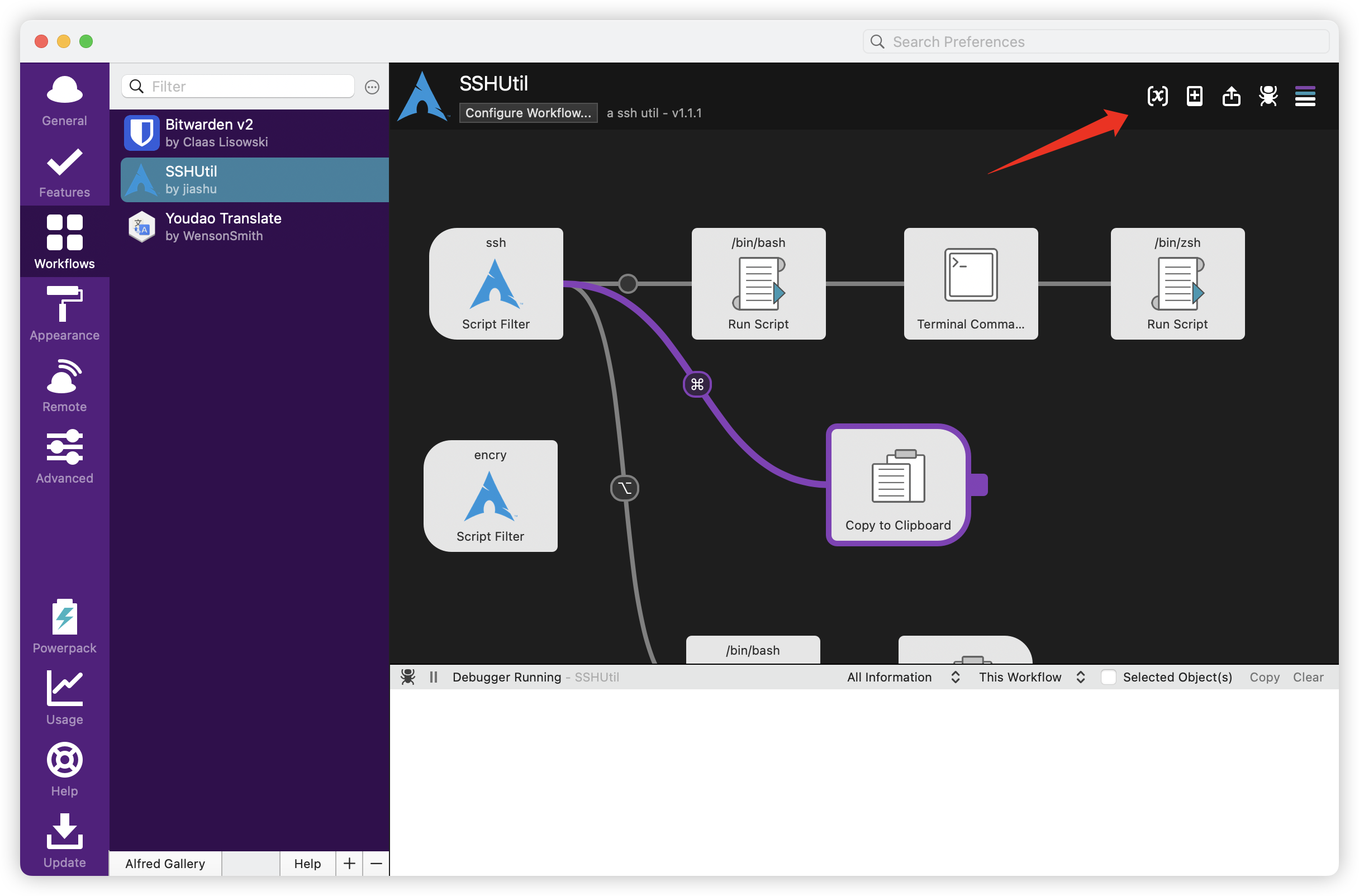Click the export workflow share icon
The width and height of the screenshot is (1359, 896).
[1231, 96]
